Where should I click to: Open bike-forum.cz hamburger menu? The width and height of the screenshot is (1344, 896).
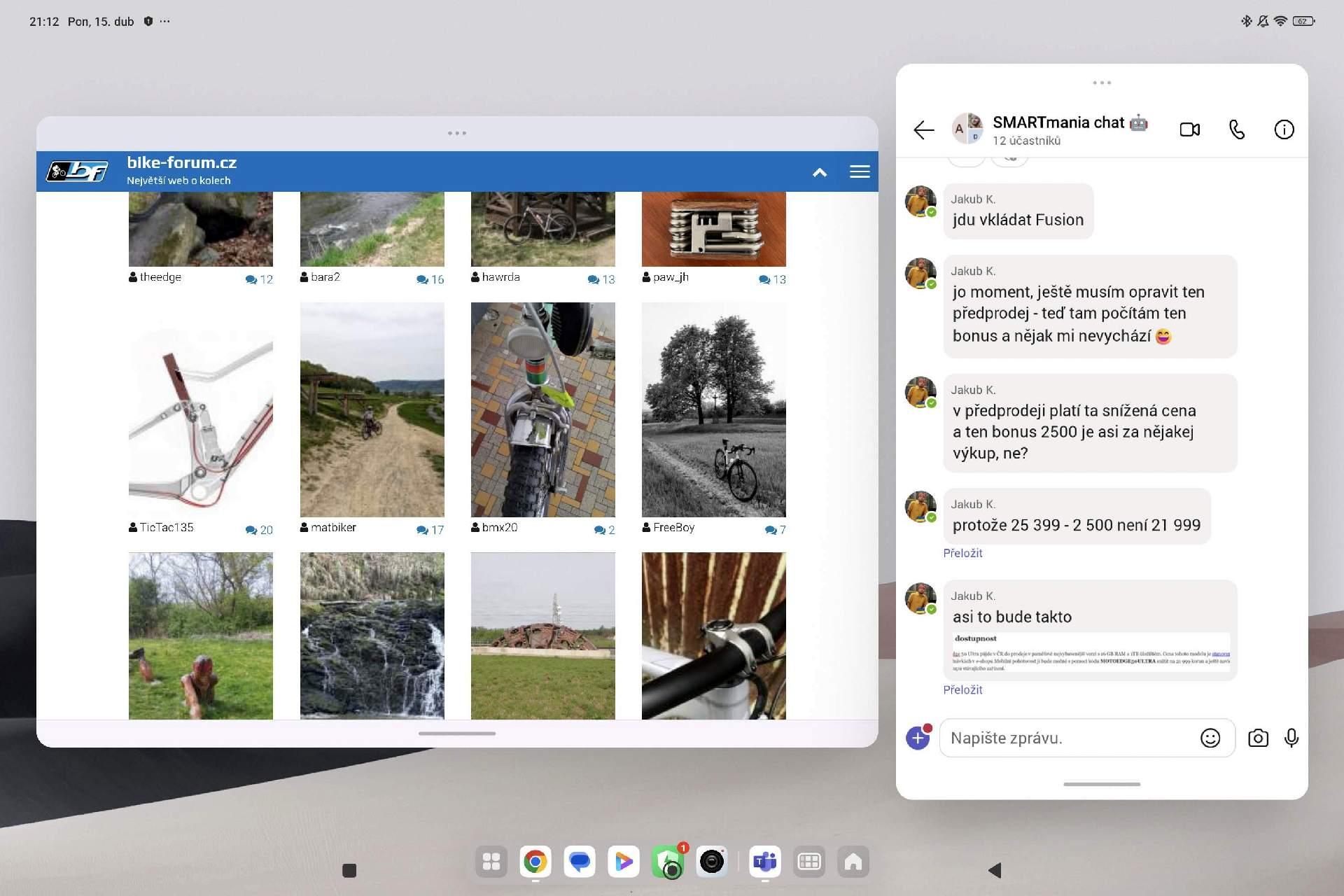pyautogui.click(x=860, y=171)
